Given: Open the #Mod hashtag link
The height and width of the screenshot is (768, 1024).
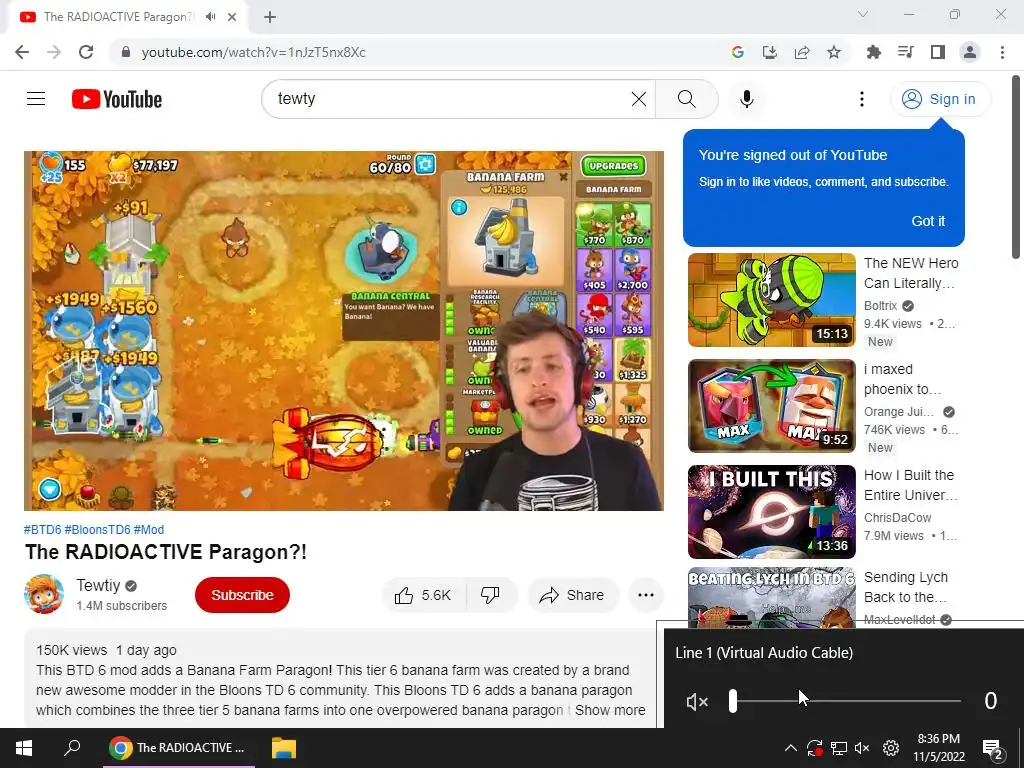Looking at the screenshot, I should coord(149,530).
